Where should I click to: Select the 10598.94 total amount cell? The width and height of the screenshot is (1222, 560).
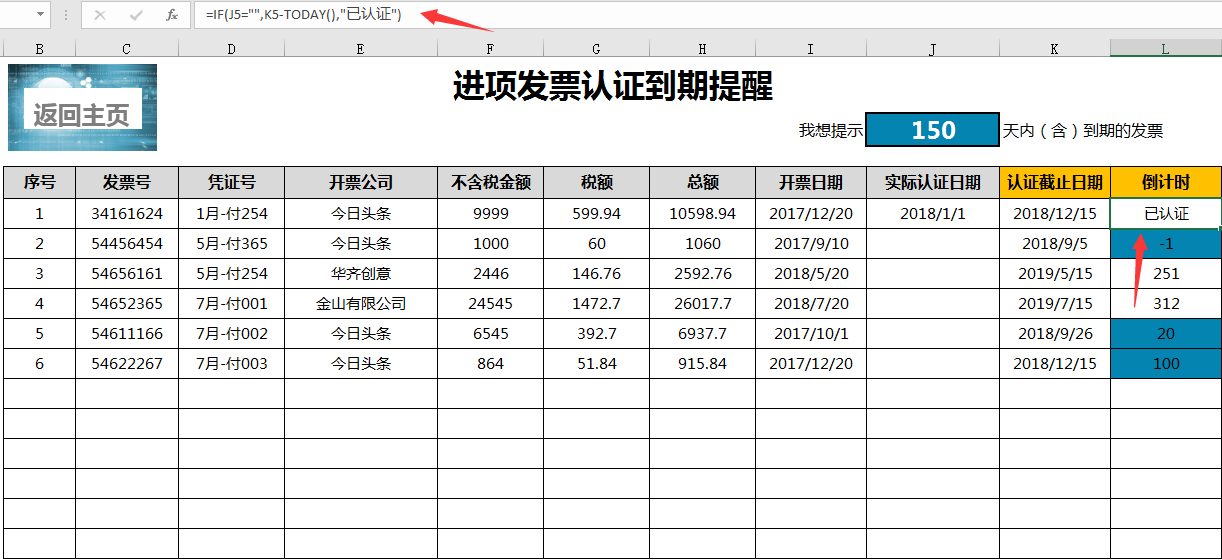click(703, 213)
